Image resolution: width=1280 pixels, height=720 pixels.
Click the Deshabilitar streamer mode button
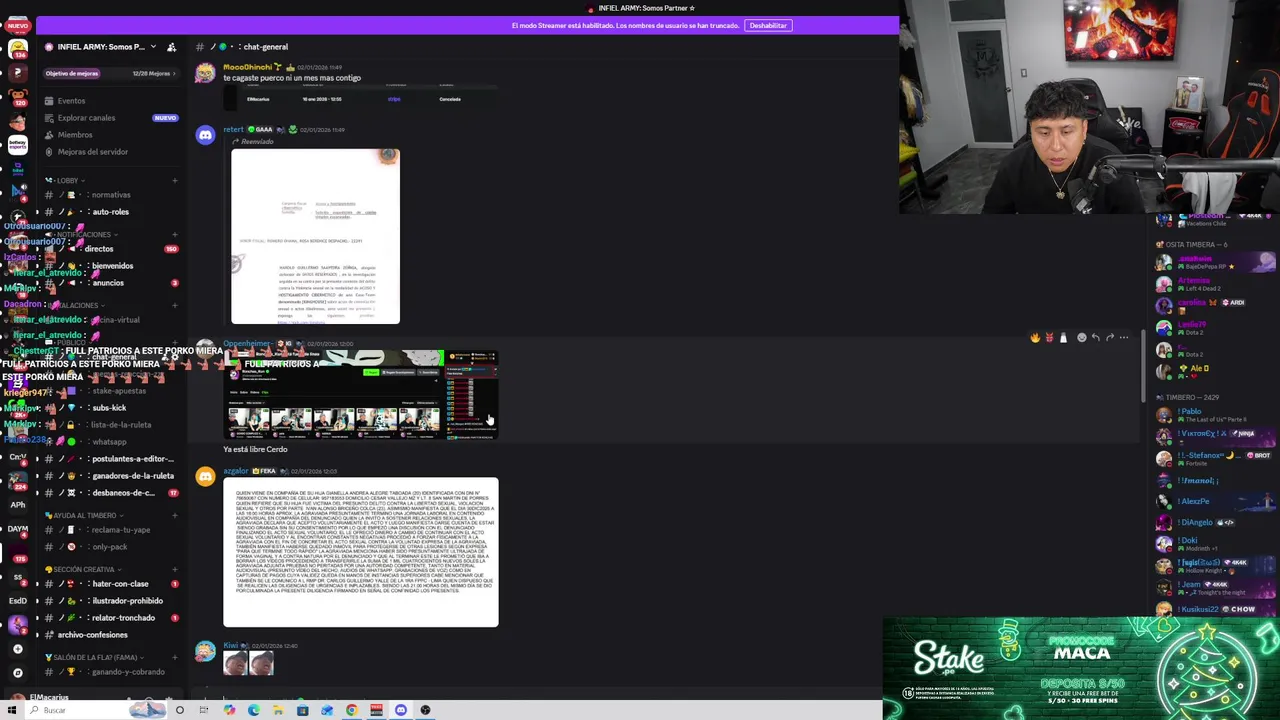(x=768, y=25)
